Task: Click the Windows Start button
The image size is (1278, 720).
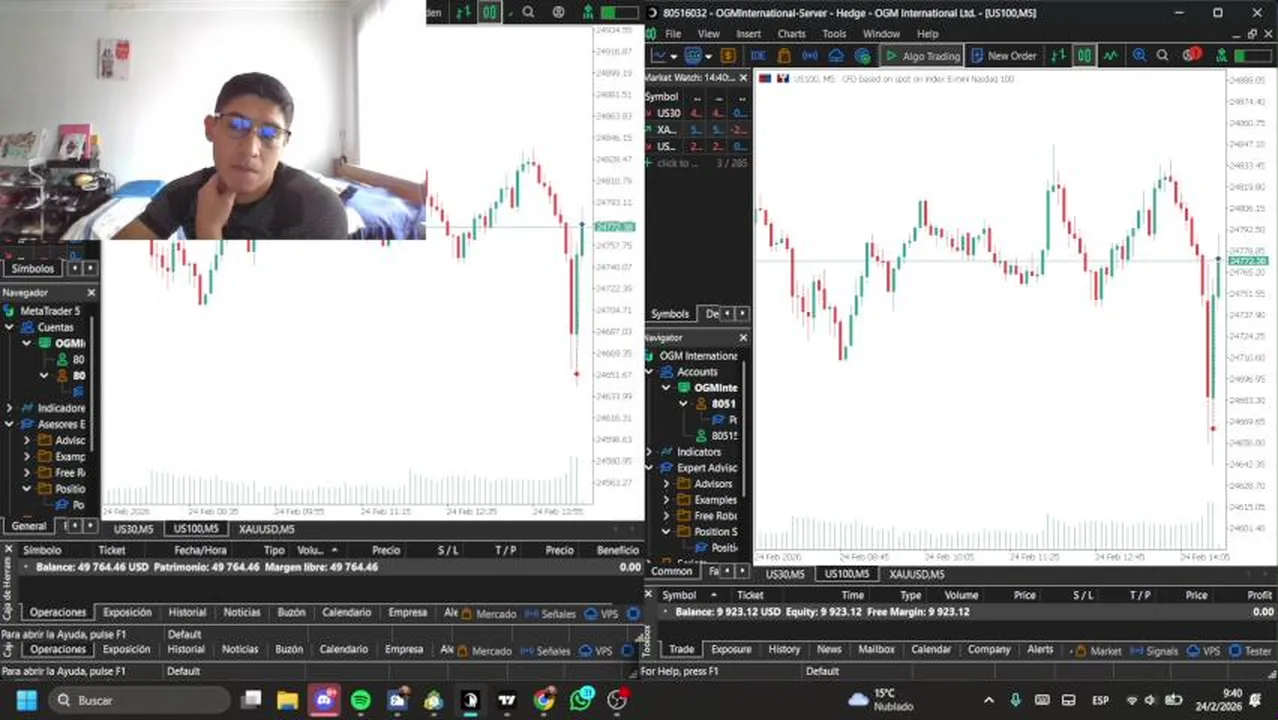Action: point(26,700)
